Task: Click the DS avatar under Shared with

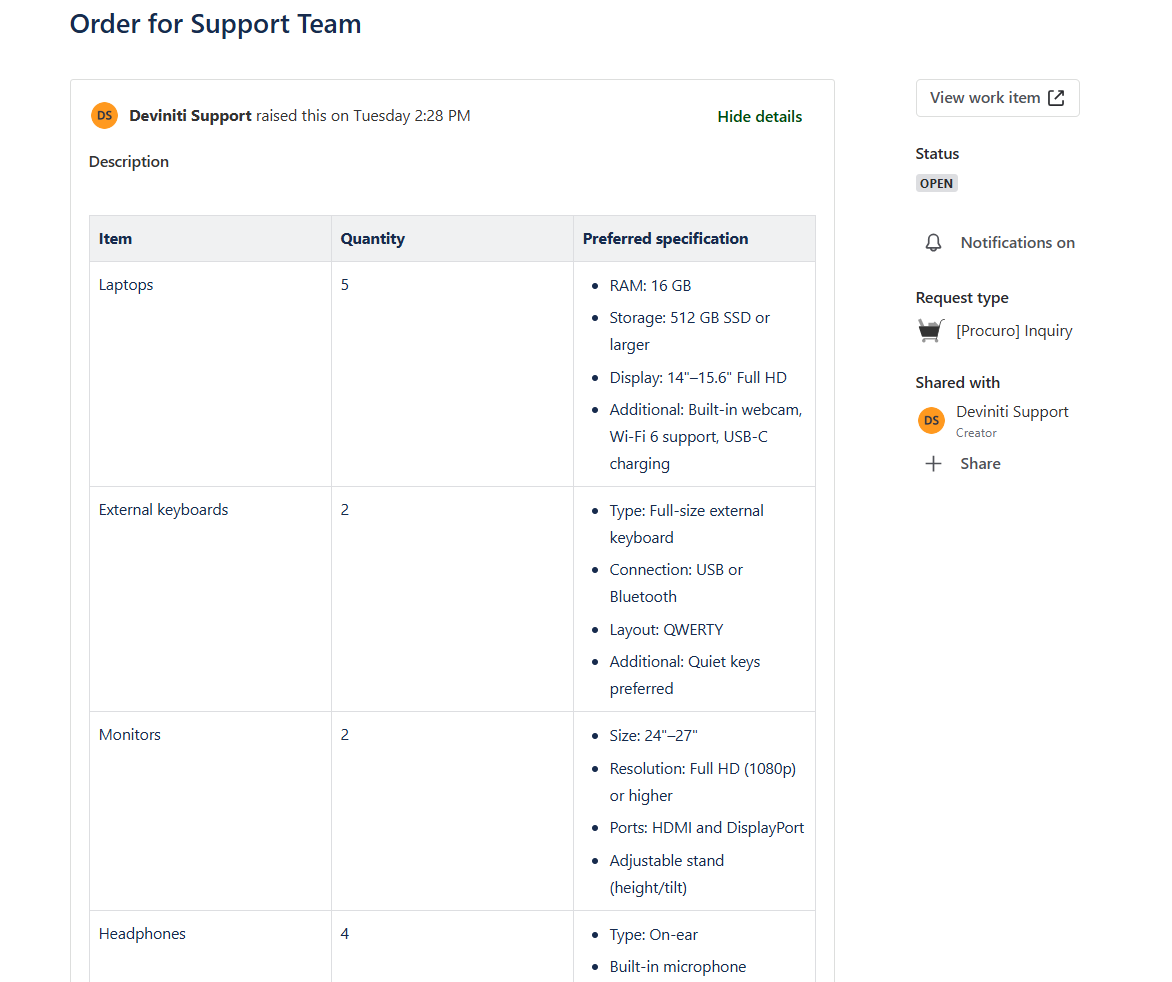Action: [931, 421]
